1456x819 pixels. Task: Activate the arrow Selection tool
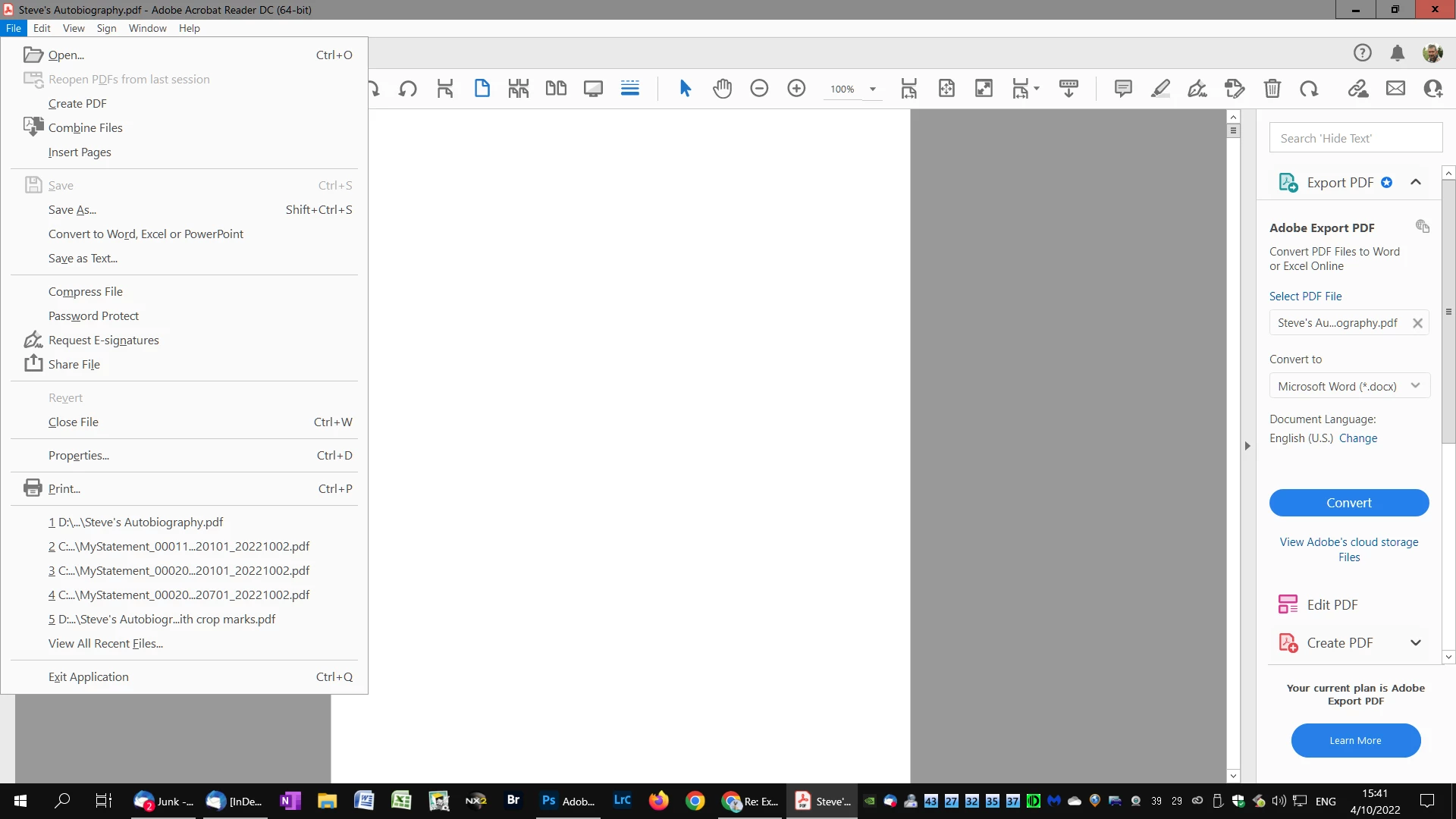685,89
